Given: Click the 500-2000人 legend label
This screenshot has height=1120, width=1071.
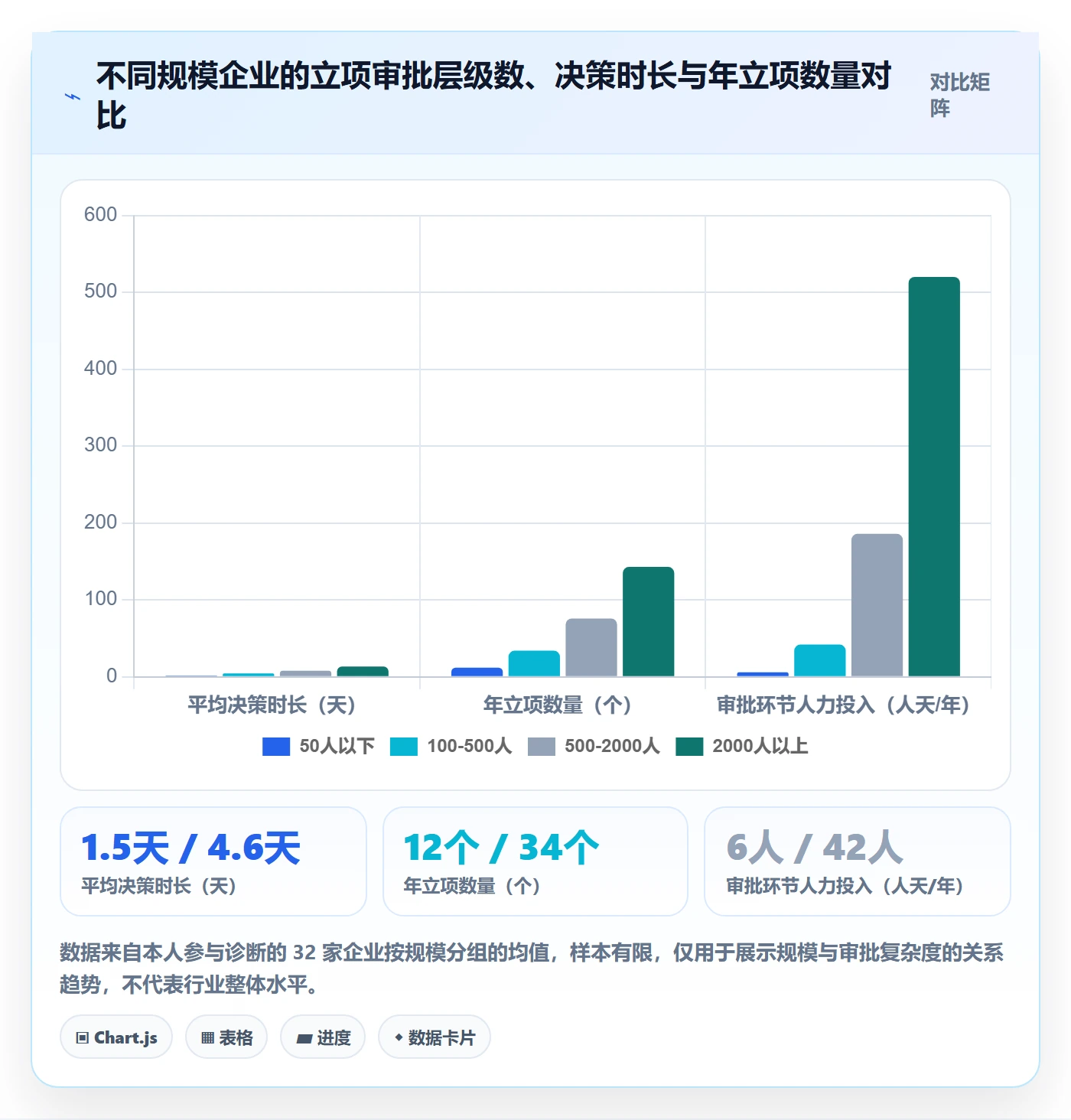Looking at the screenshot, I should [612, 747].
